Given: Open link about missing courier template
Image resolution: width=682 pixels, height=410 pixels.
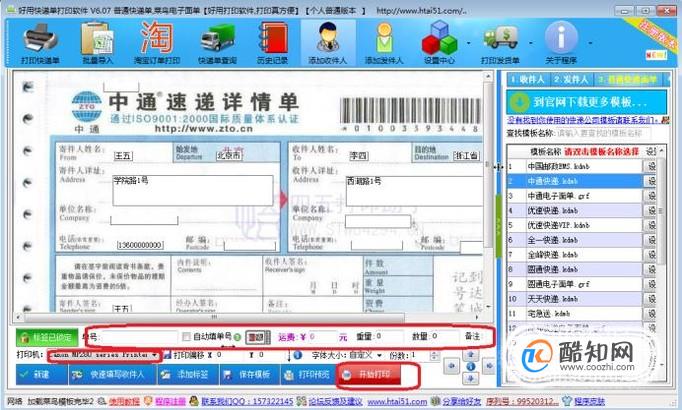Looking at the screenshot, I should (x=584, y=120).
